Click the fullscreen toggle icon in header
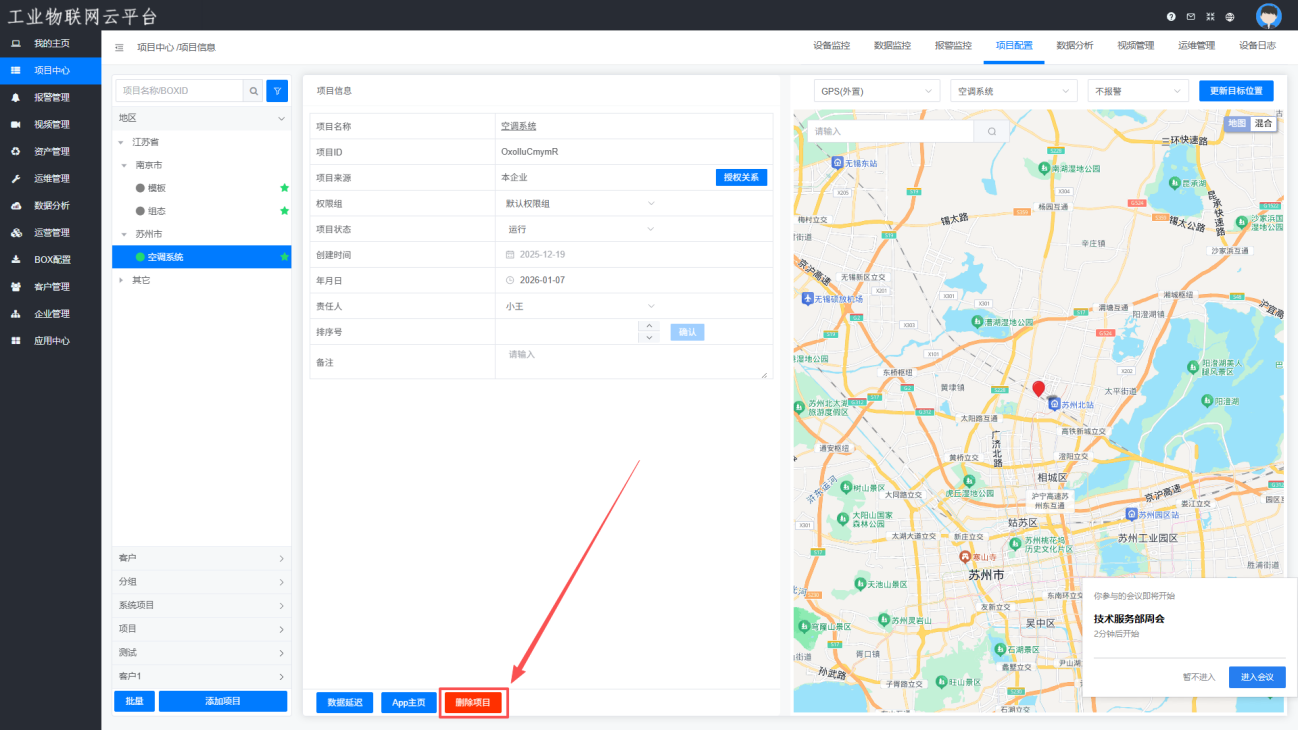The height and width of the screenshot is (730, 1298). (x=1210, y=17)
